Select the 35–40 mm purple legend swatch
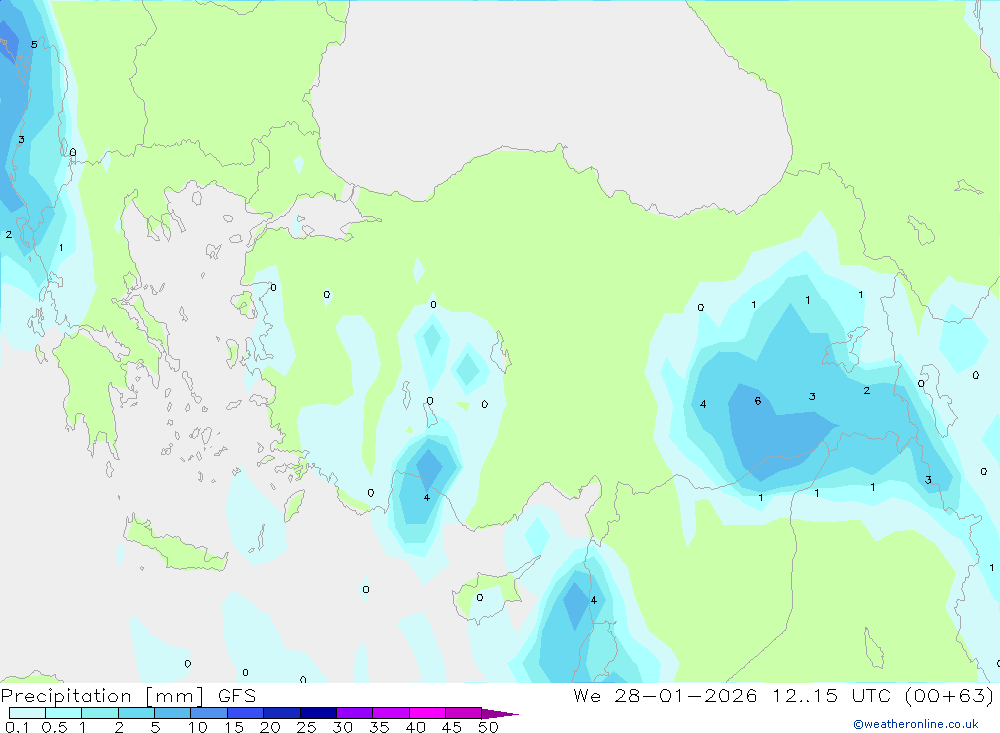 pyautogui.click(x=390, y=713)
